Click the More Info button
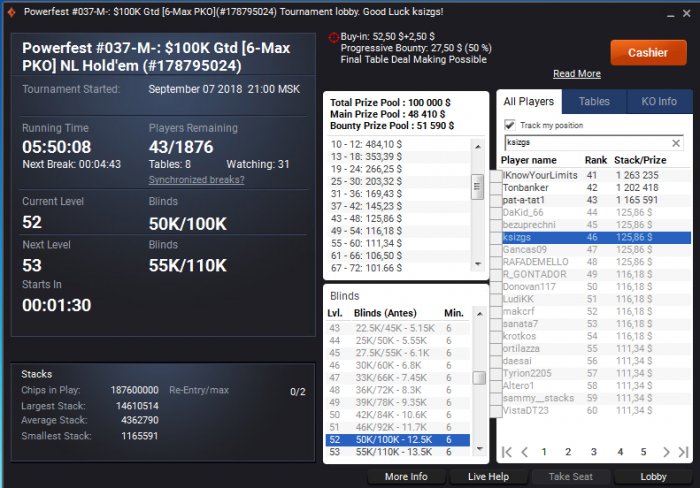 click(406, 477)
